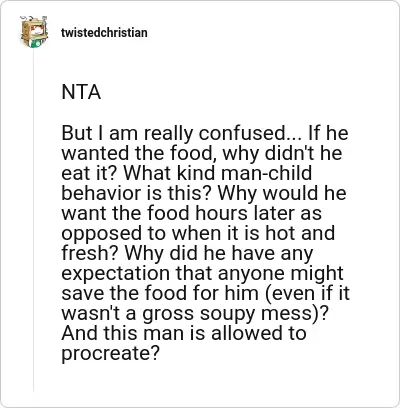The width and height of the screenshot is (400, 408).
Task: Click the line 'wasn't a gross soupy mess)?'
Action: point(194,313)
